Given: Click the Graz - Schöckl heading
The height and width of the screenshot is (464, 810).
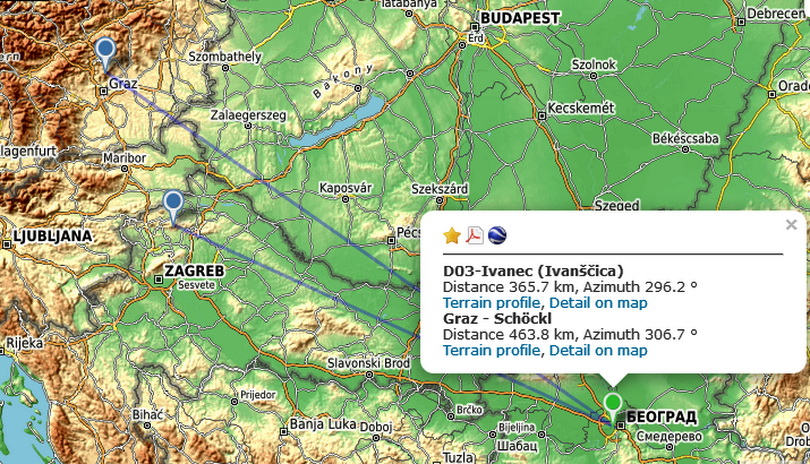Looking at the screenshot, I should 497,318.
